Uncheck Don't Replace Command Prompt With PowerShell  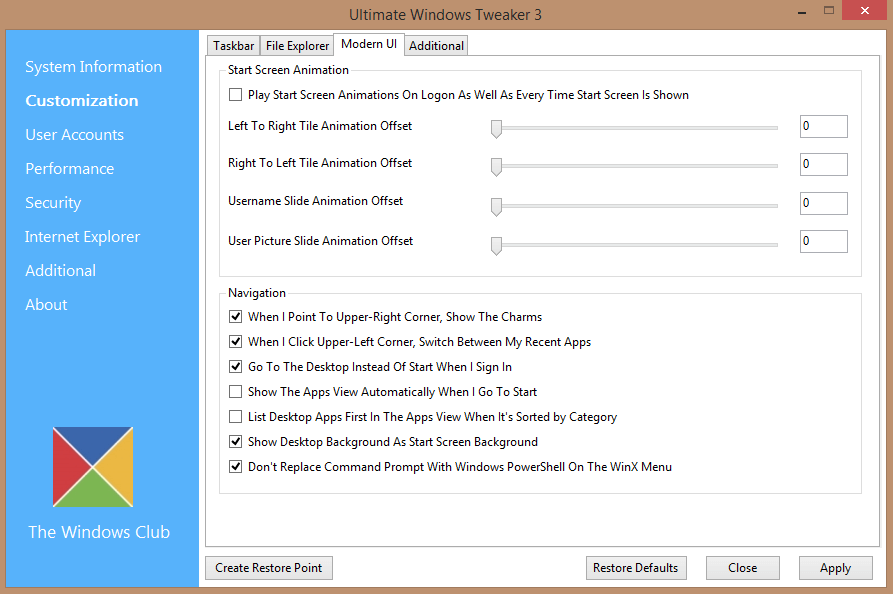point(235,467)
